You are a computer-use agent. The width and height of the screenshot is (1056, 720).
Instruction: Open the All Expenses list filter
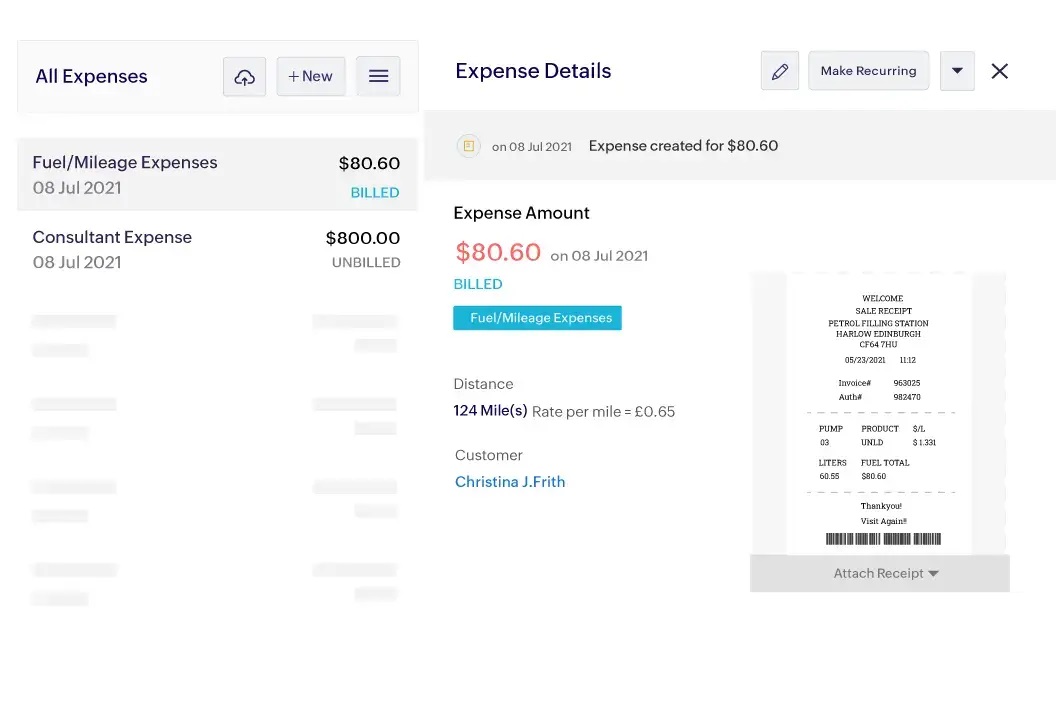[91, 76]
